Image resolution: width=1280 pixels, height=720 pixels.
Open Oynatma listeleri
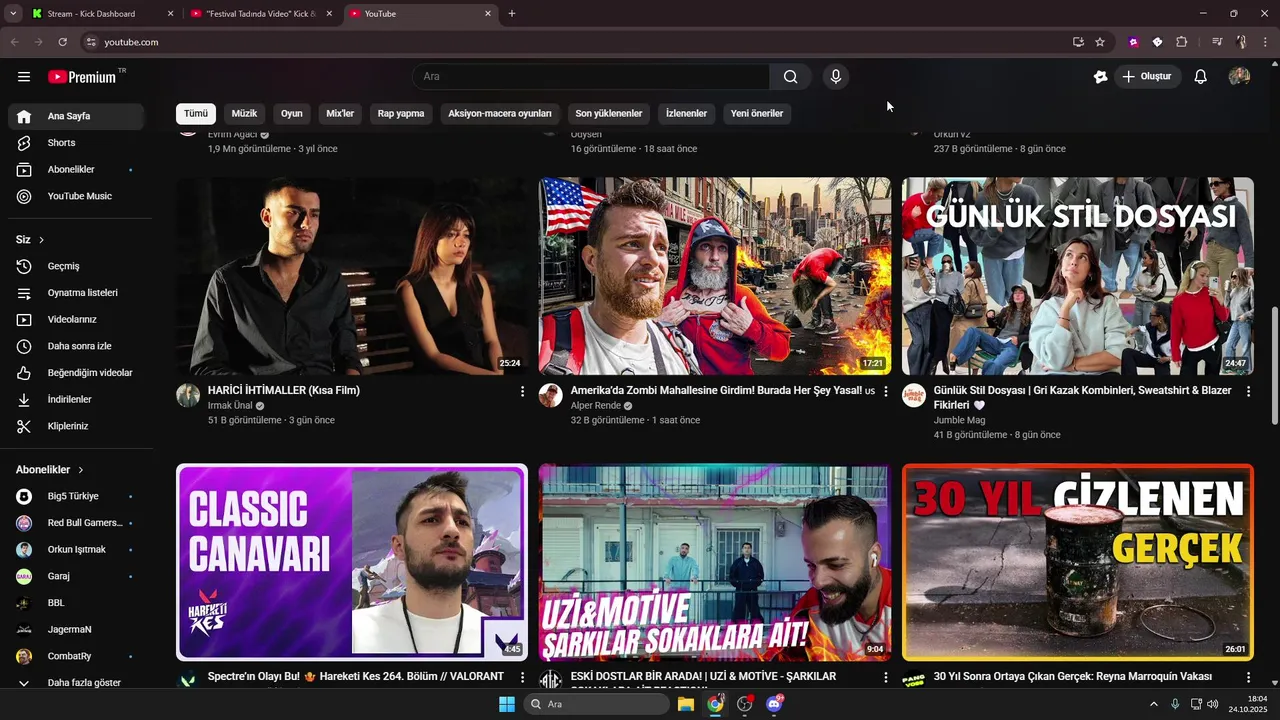coord(76,293)
